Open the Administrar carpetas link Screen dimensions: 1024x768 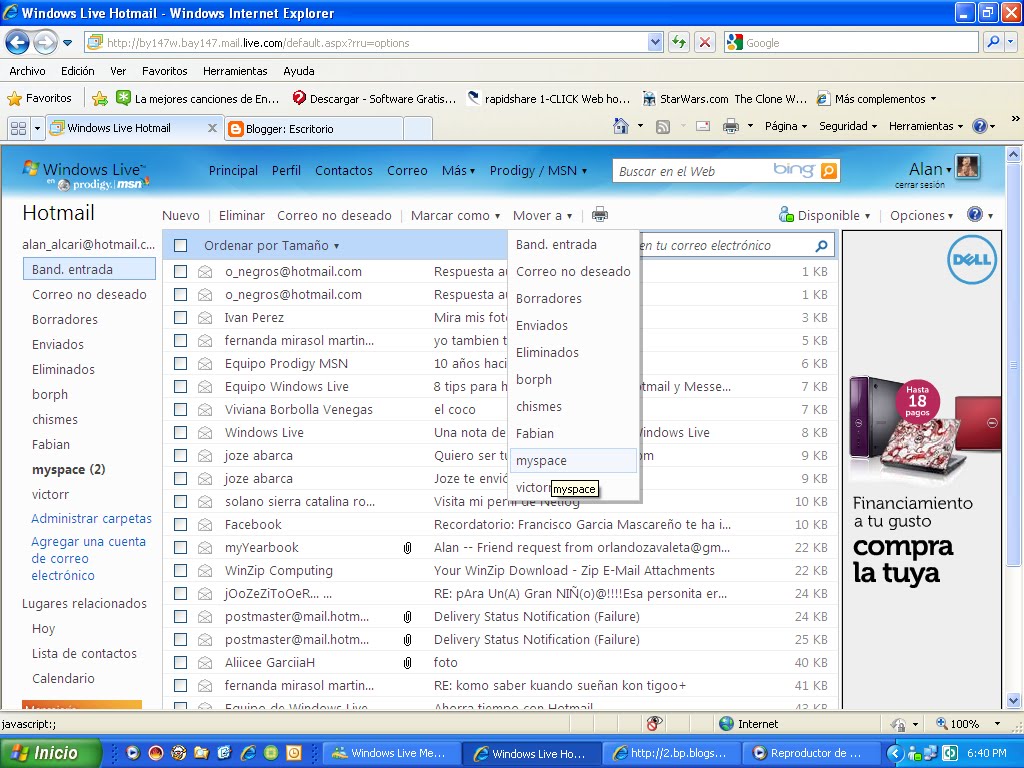tap(91, 519)
